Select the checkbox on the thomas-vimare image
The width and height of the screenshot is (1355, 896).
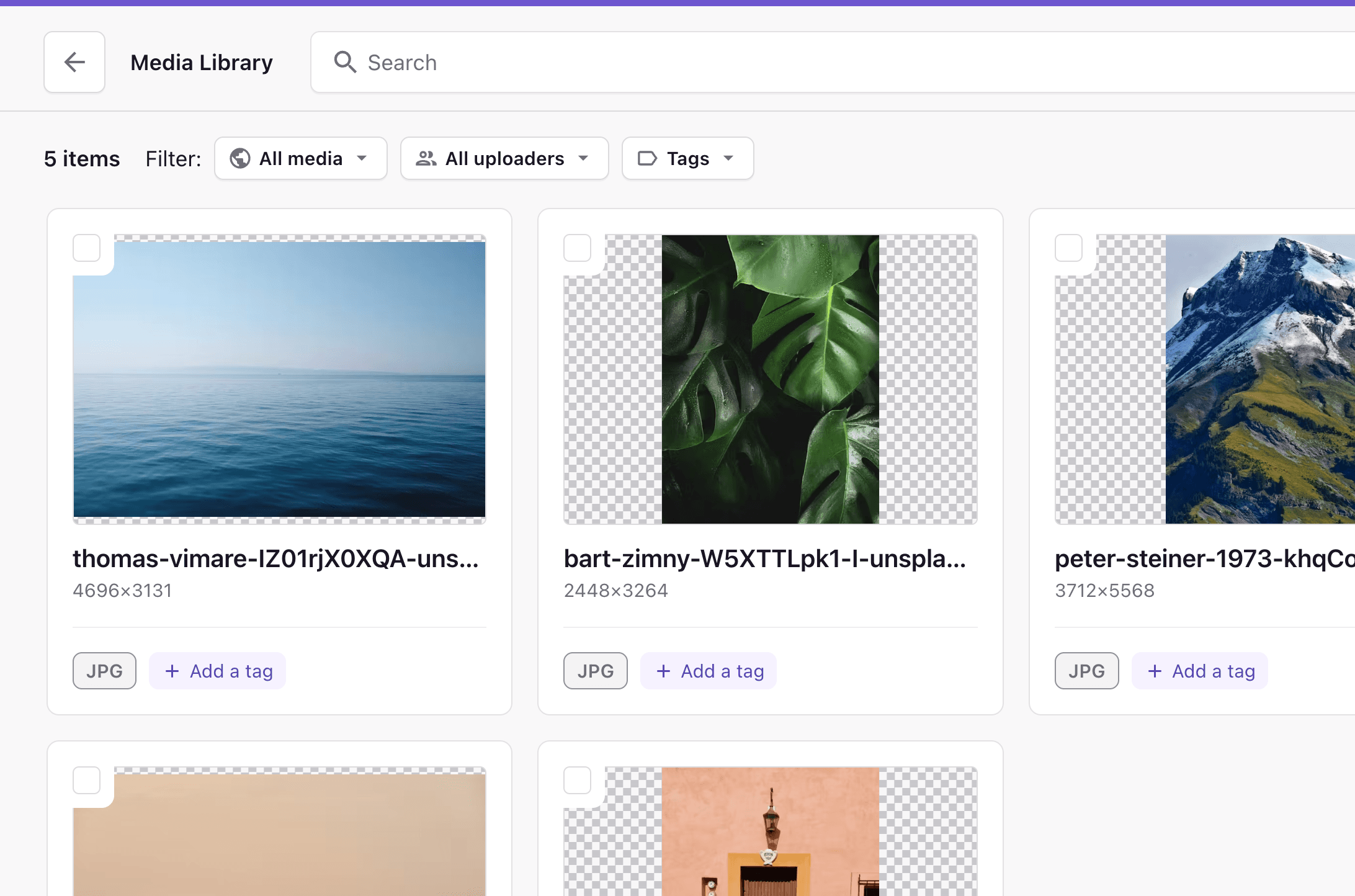tap(86, 248)
